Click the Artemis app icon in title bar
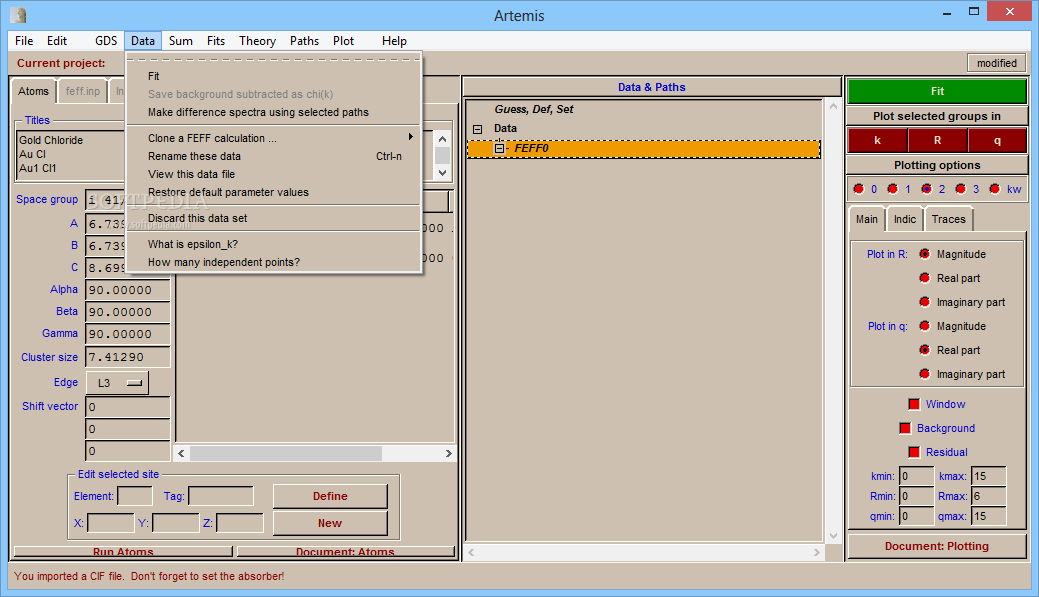Viewport: 1039px width, 597px height. coord(19,15)
